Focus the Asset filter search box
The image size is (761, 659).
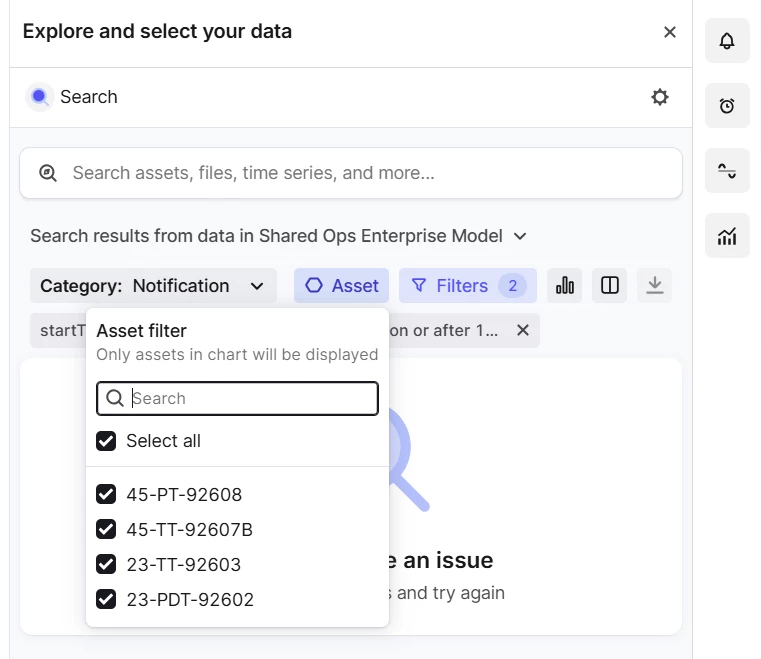point(237,398)
